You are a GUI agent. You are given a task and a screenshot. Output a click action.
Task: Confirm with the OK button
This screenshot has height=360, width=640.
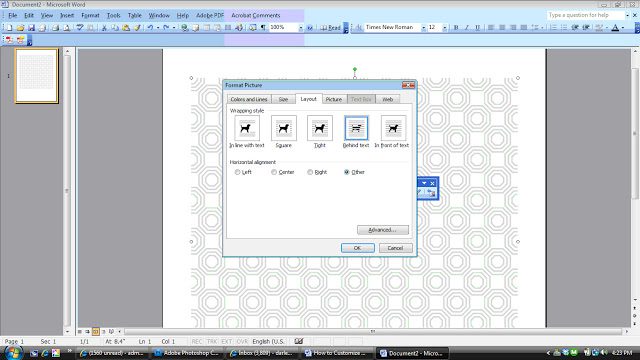pos(358,248)
